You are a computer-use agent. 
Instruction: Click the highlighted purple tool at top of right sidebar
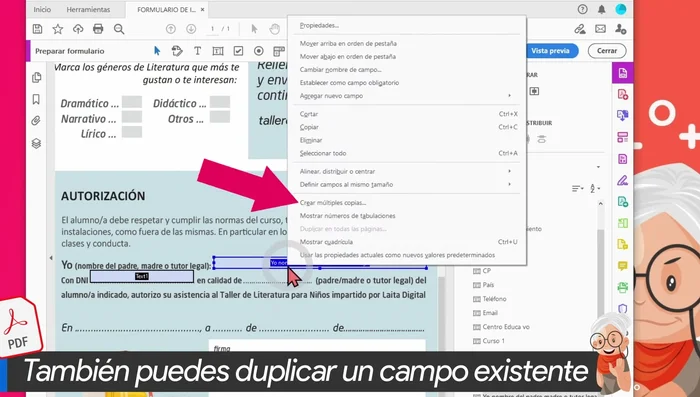623,73
